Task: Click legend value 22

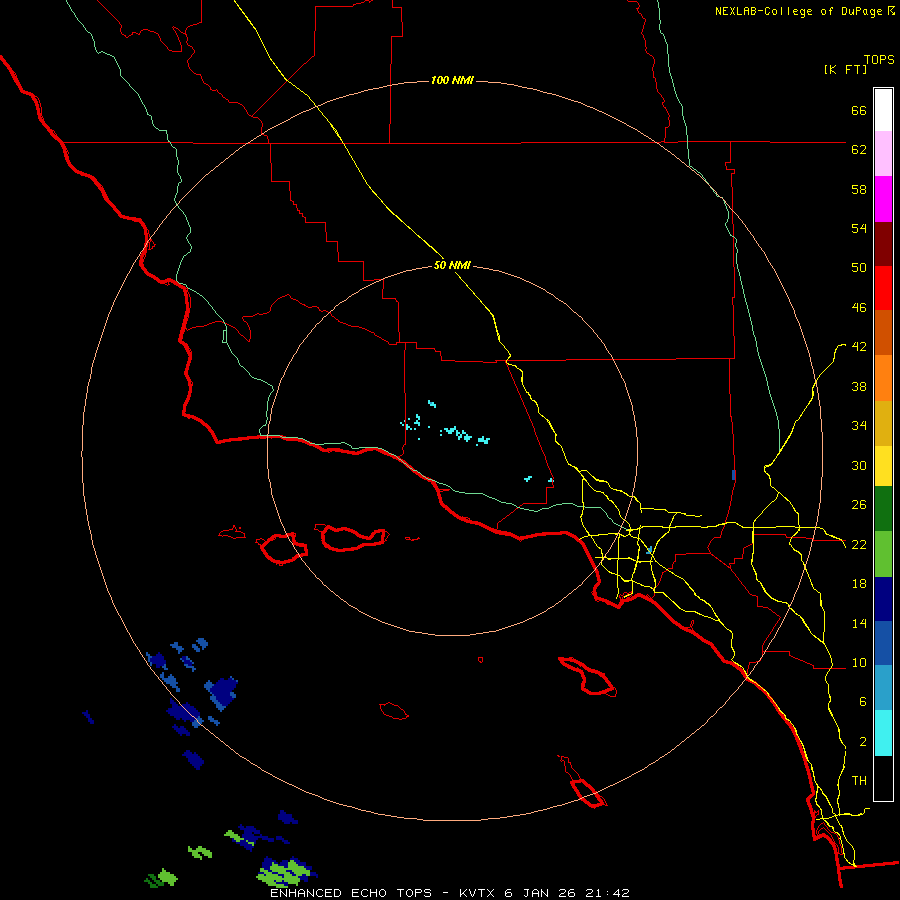Action: coord(859,544)
